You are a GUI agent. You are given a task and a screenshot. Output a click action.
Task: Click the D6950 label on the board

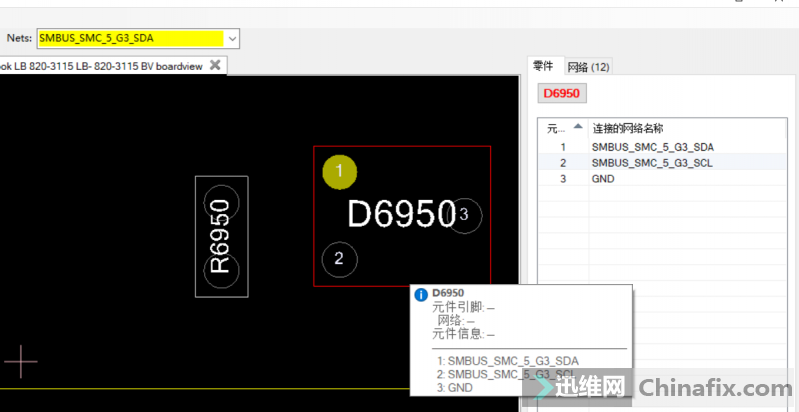coord(400,213)
